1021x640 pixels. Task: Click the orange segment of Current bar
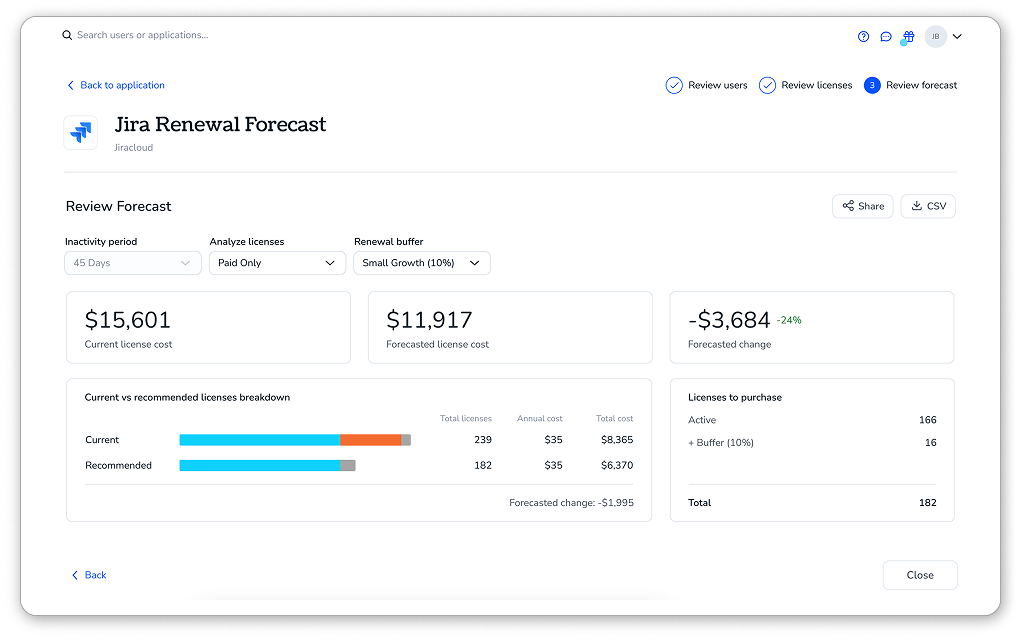point(370,440)
